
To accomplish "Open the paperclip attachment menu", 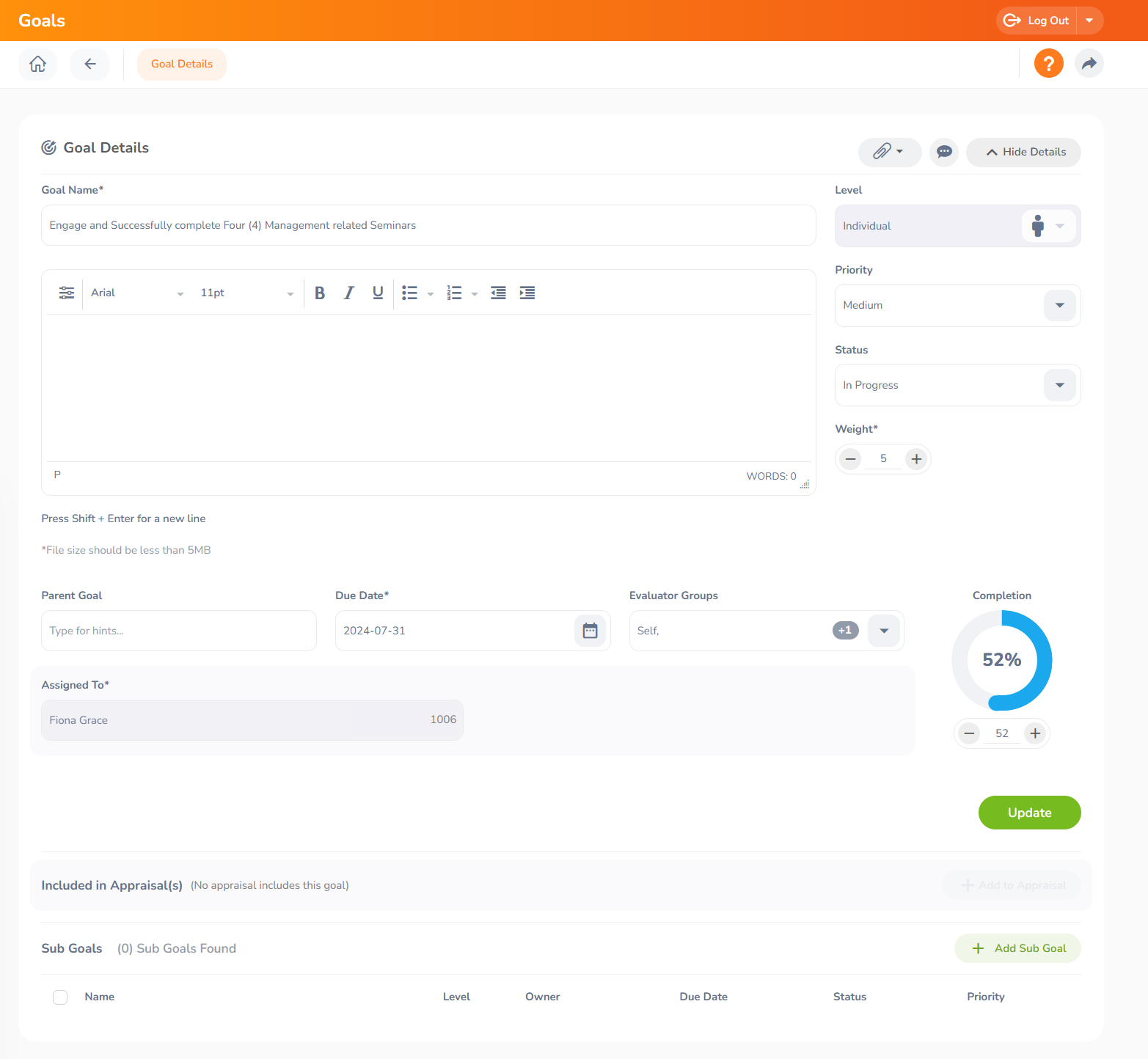I will [x=889, y=152].
